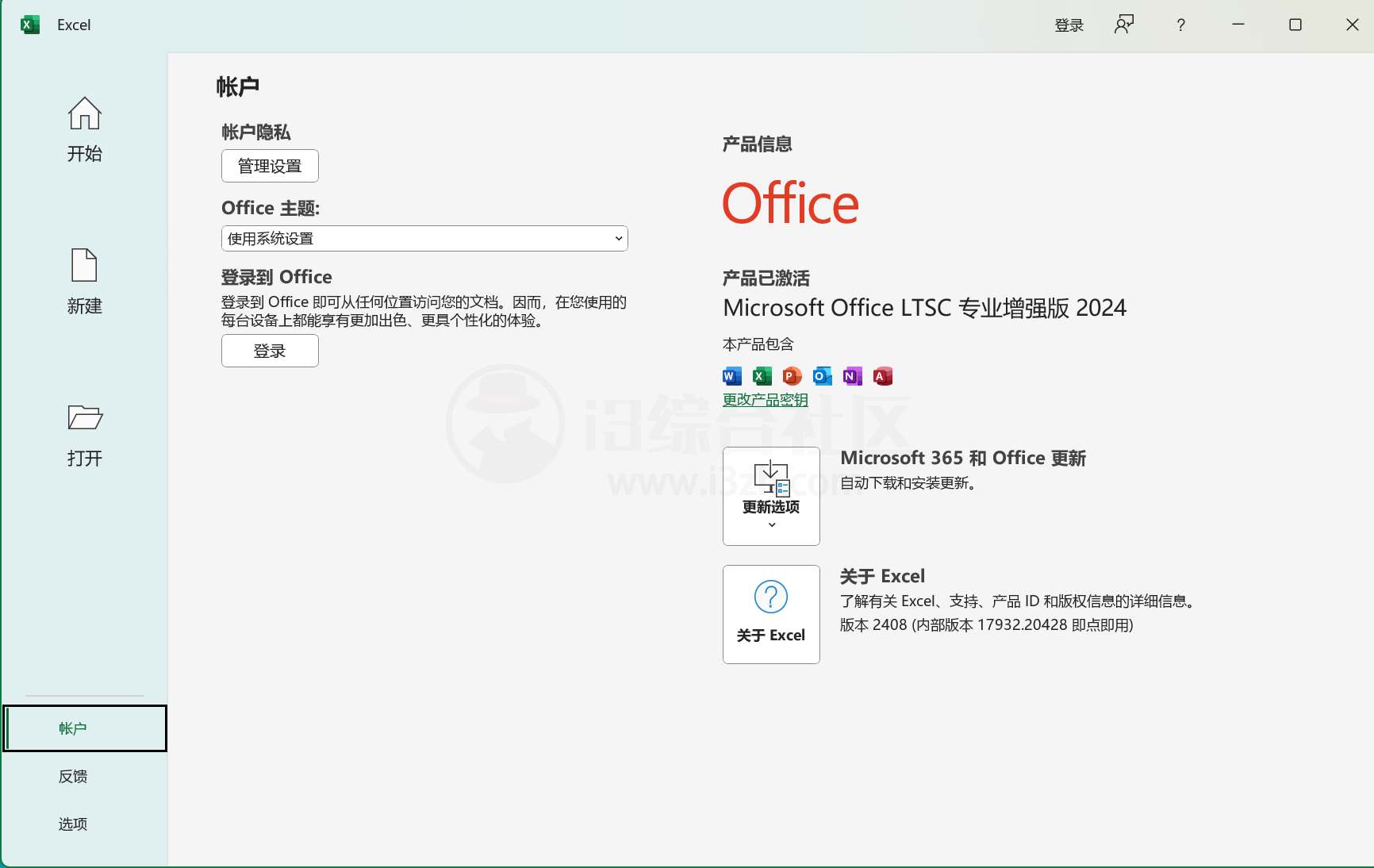Expand the 更新选项 update options menu
This screenshot has height=868, width=1374.
(771, 496)
